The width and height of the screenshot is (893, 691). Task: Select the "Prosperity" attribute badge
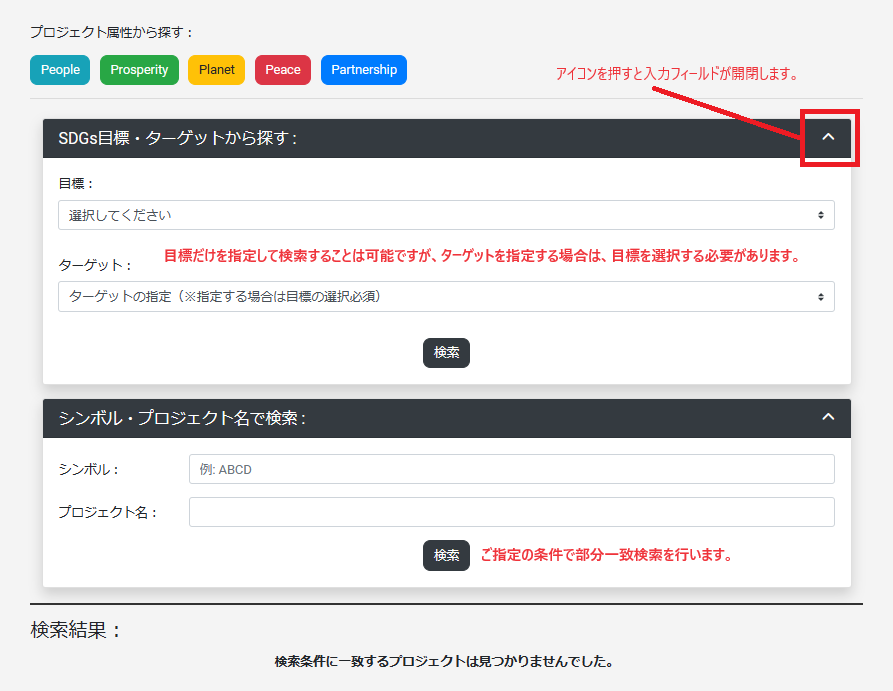click(x=139, y=69)
